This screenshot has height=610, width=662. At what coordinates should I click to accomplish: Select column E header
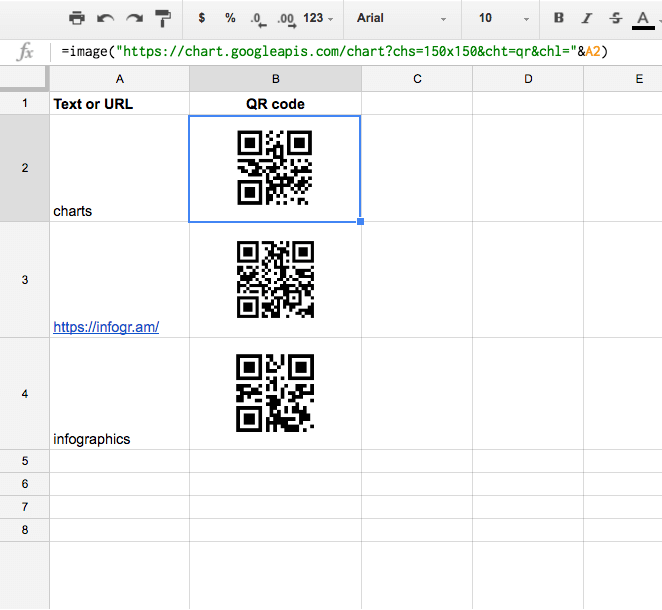pyautogui.click(x=623, y=79)
